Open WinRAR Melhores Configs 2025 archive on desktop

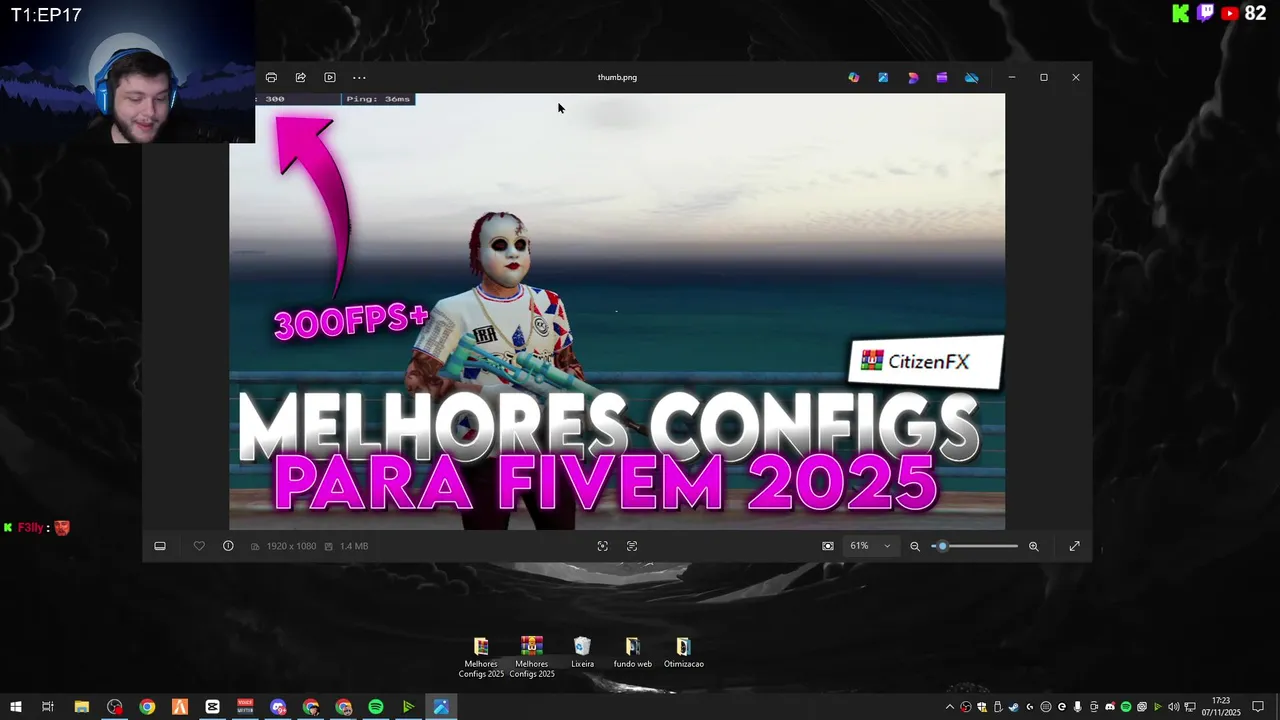pos(532,656)
